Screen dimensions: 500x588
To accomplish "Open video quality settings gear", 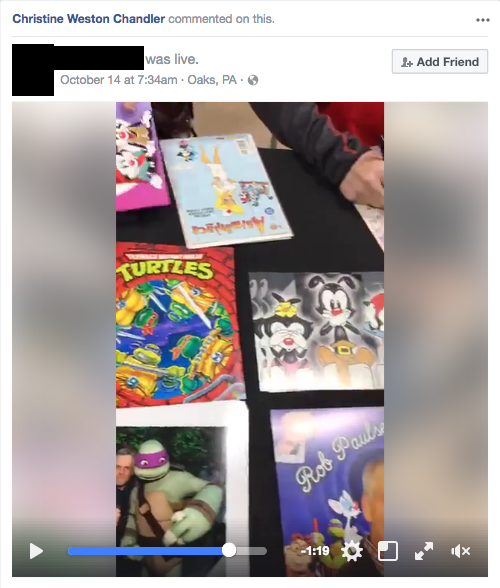I will 352,551.
